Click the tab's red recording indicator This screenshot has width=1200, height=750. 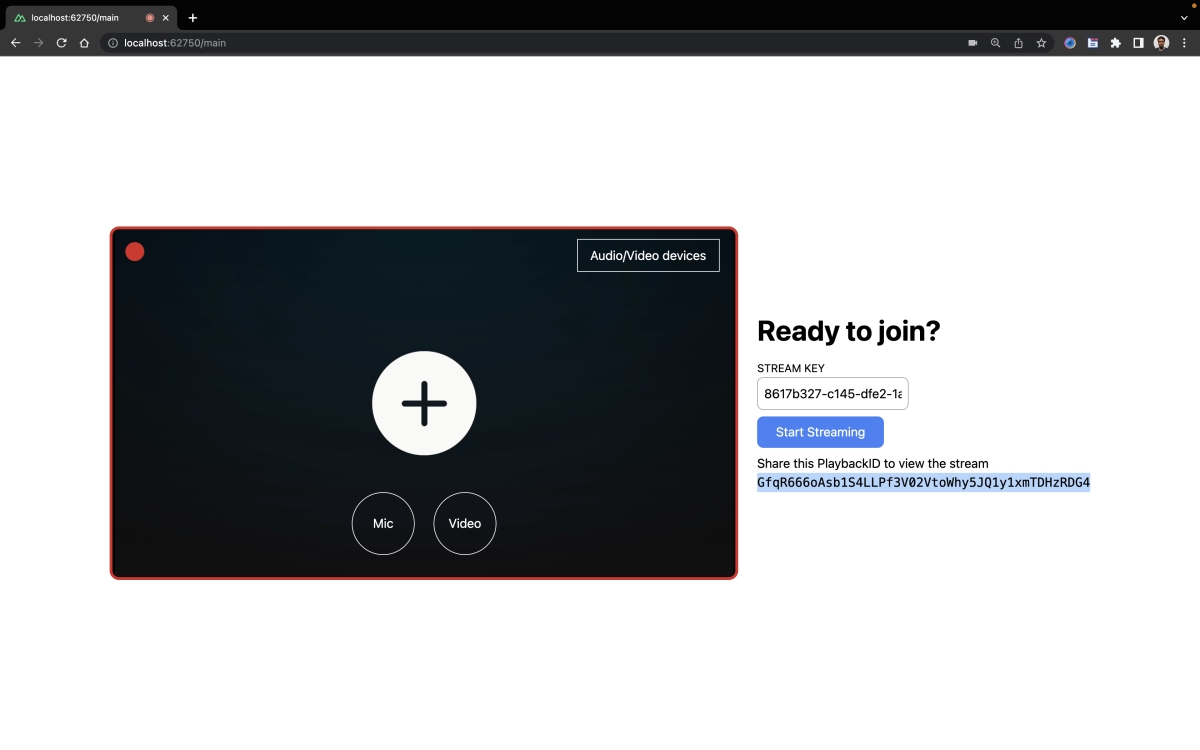[150, 18]
